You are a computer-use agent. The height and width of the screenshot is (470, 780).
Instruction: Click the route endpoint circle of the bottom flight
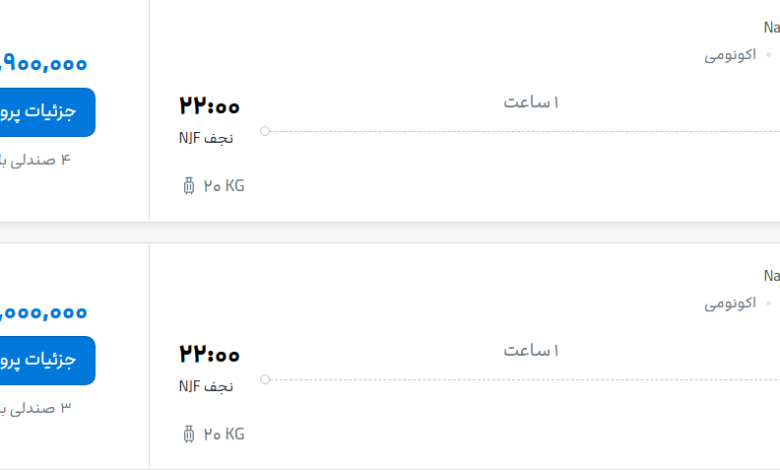coord(265,379)
